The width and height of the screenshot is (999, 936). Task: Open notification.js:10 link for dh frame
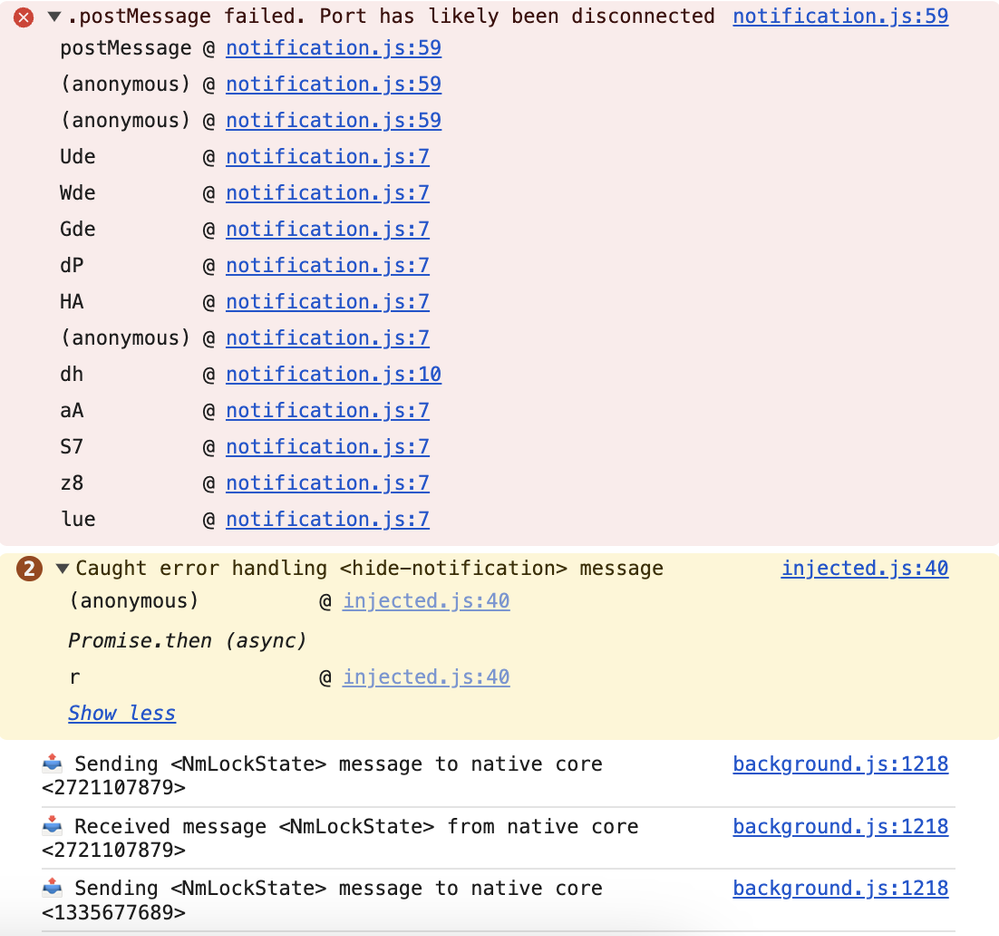tap(333, 374)
